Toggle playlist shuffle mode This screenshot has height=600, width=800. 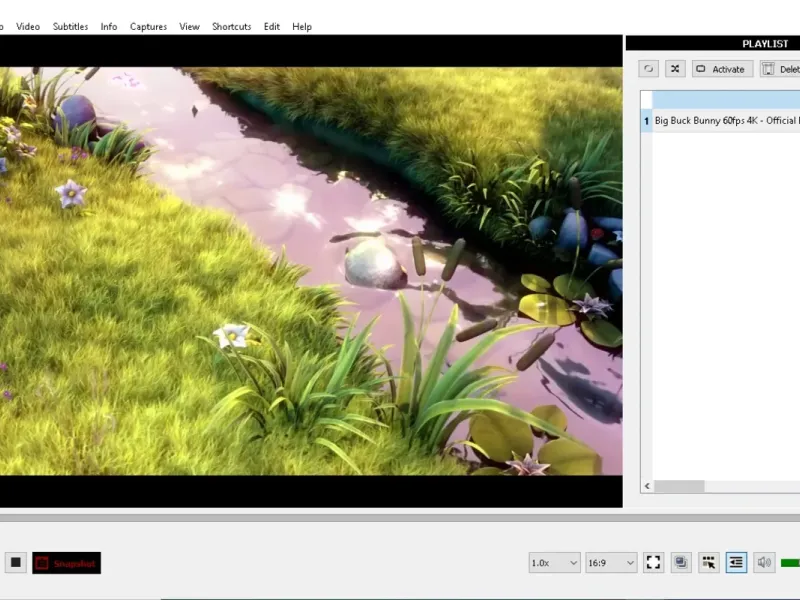click(675, 69)
